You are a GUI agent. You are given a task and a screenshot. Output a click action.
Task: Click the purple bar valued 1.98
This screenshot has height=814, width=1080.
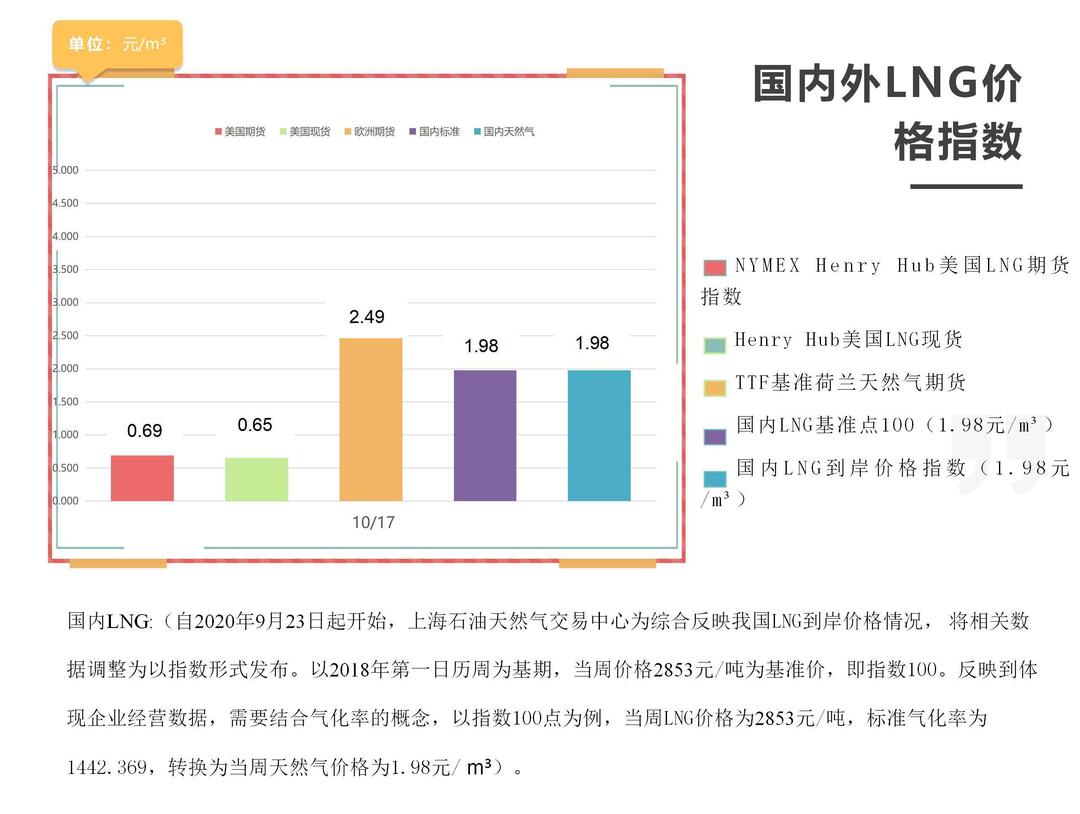point(485,435)
